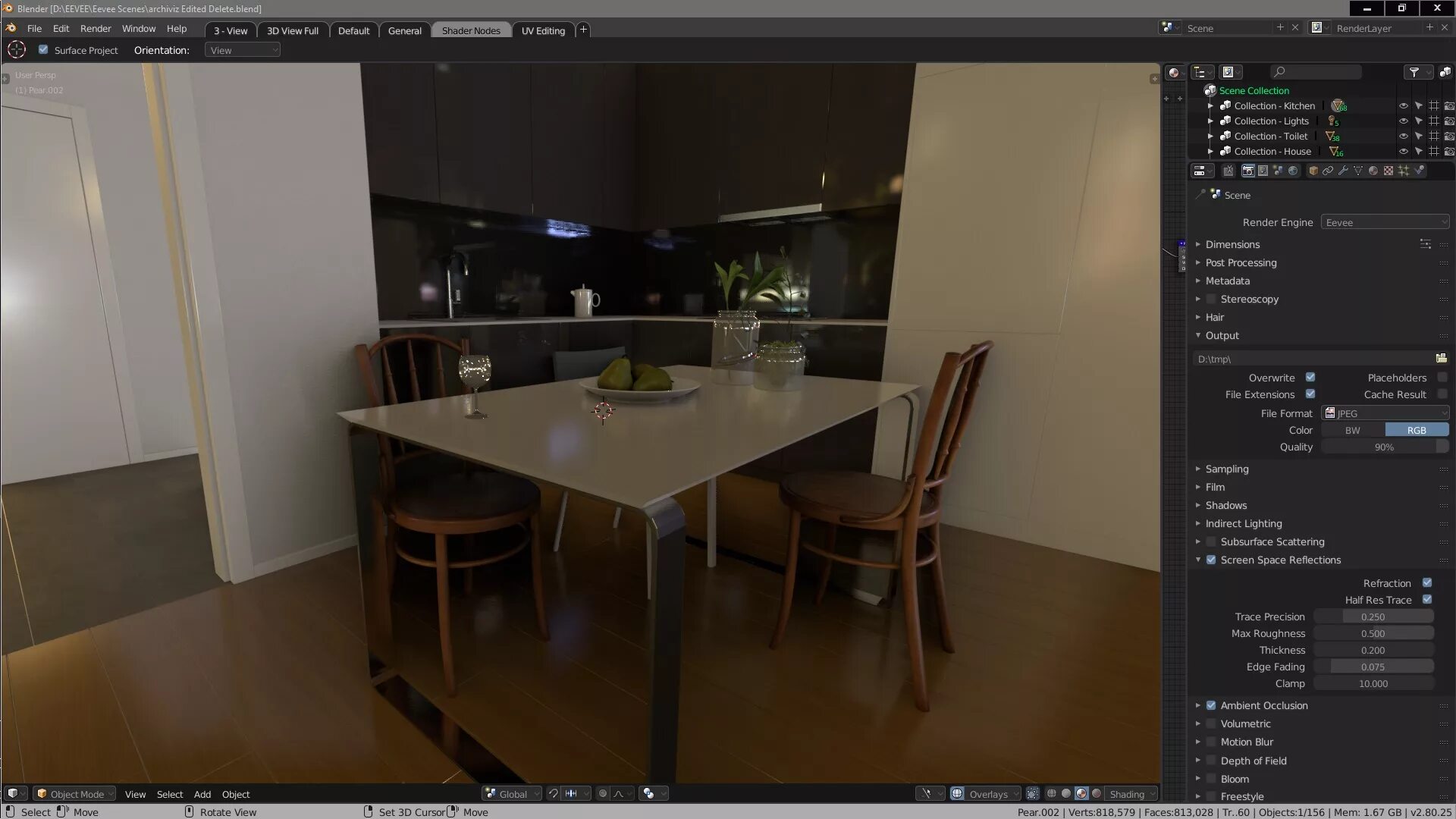This screenshot has height=819, width=1456.
Task: Open the Render Engine Eevee dropdown
Action: 1385,222
